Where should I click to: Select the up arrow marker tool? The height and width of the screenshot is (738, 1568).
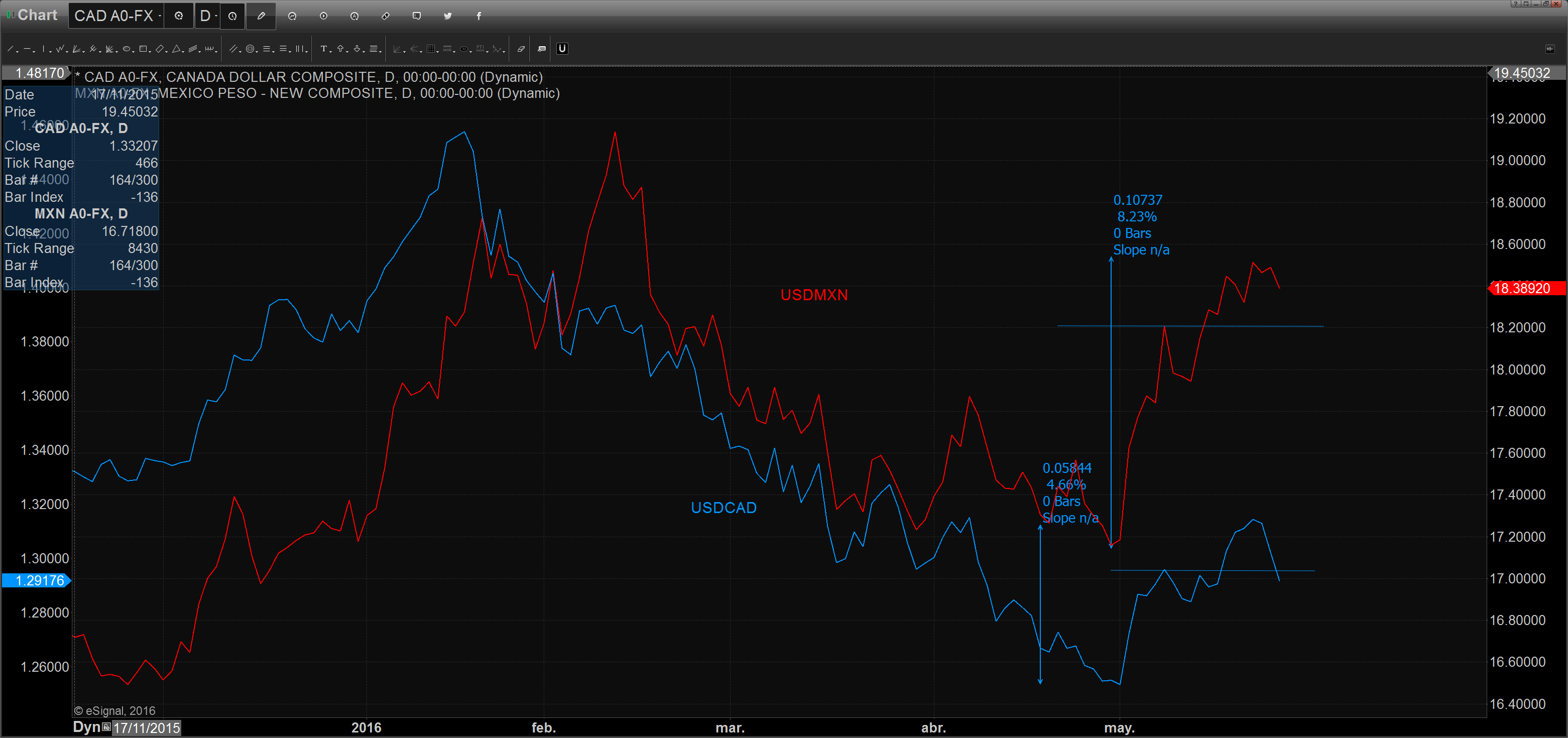(340, 49)
